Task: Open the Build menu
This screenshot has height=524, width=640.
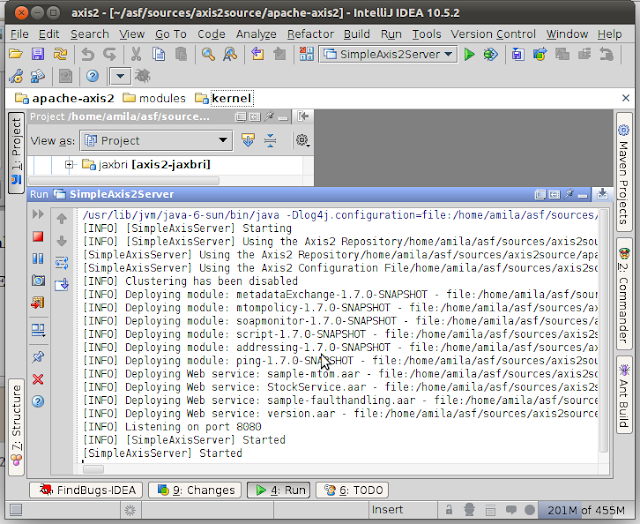Action: click(357, 34)
